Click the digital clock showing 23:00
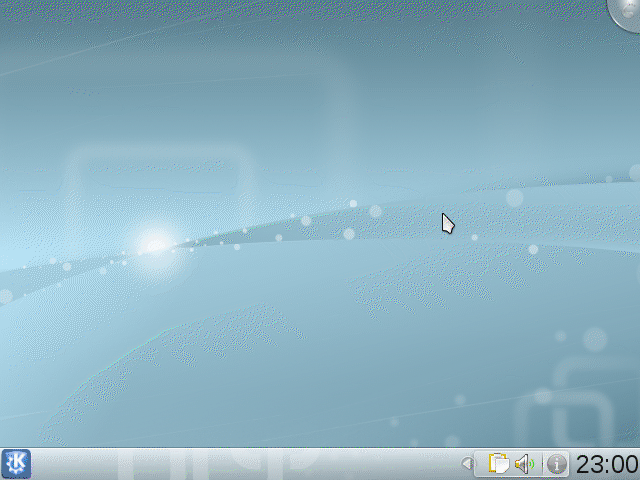 point(607,464)
